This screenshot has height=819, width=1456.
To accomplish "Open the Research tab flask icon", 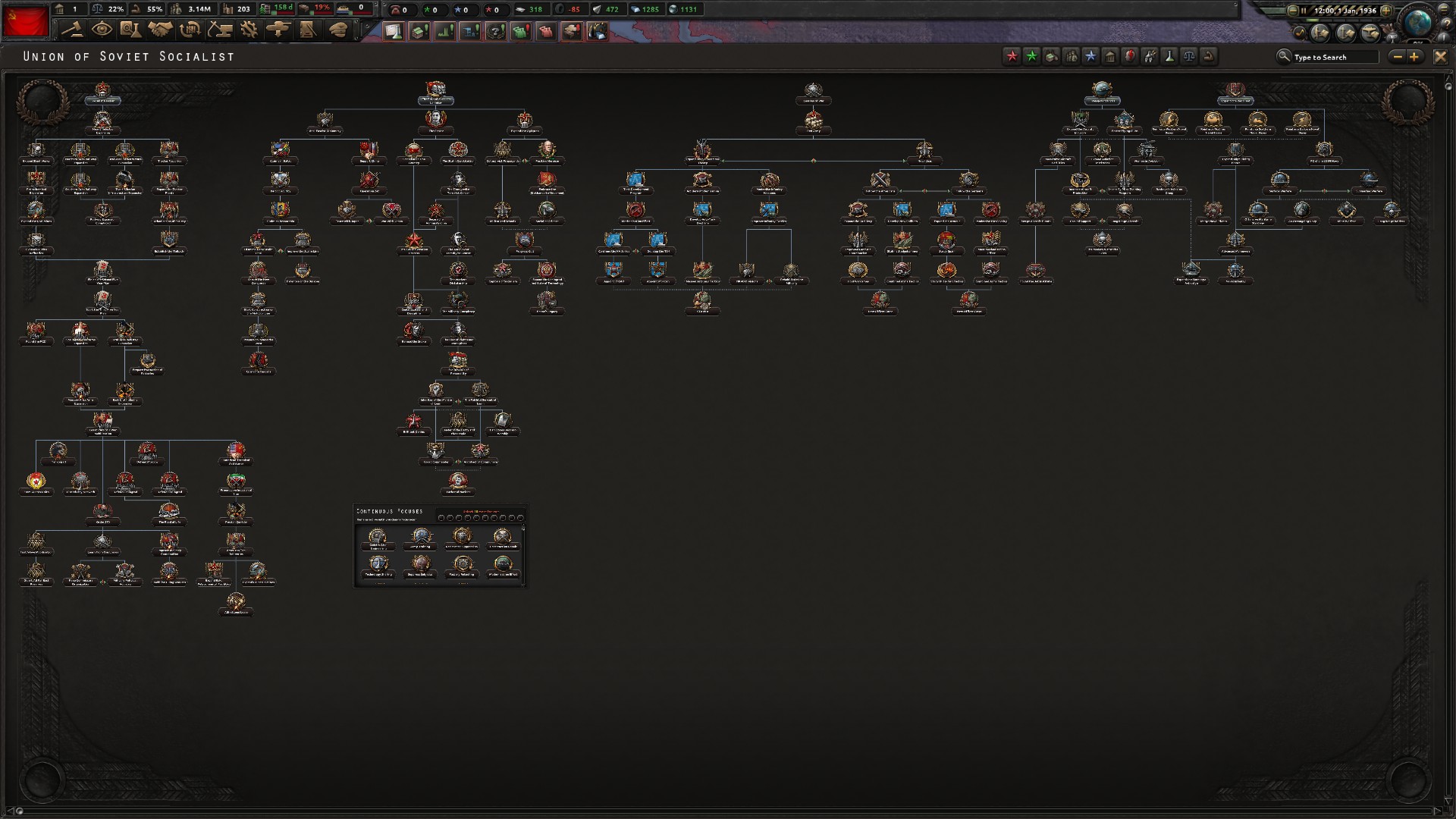I will (130, 30).
